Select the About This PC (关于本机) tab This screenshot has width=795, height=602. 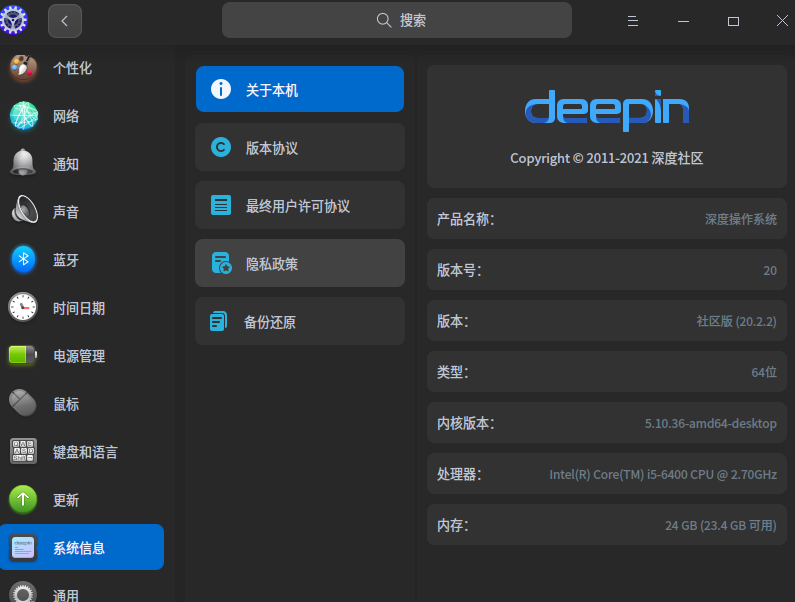click(x=299, y=90)
